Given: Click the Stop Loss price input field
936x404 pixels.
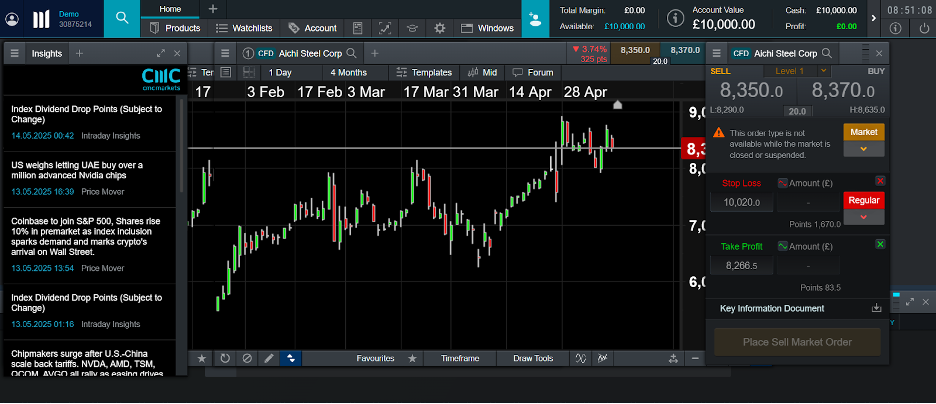Looking at the screenshot, I should point(741,202).
